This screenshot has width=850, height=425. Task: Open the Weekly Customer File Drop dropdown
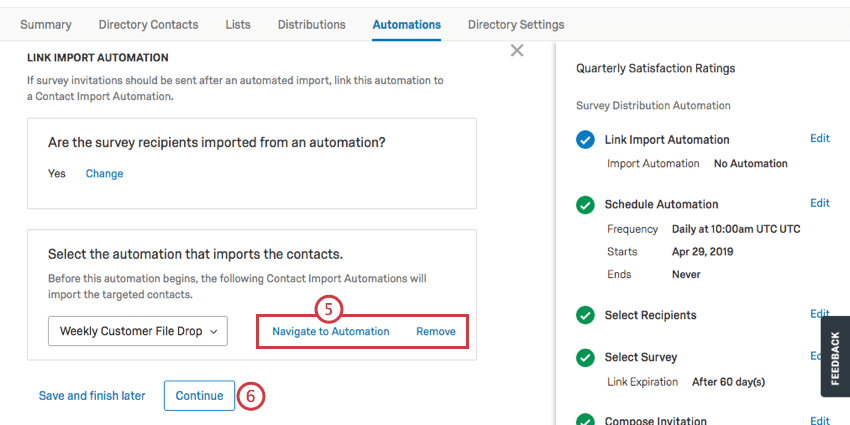[x=138, y=331]
